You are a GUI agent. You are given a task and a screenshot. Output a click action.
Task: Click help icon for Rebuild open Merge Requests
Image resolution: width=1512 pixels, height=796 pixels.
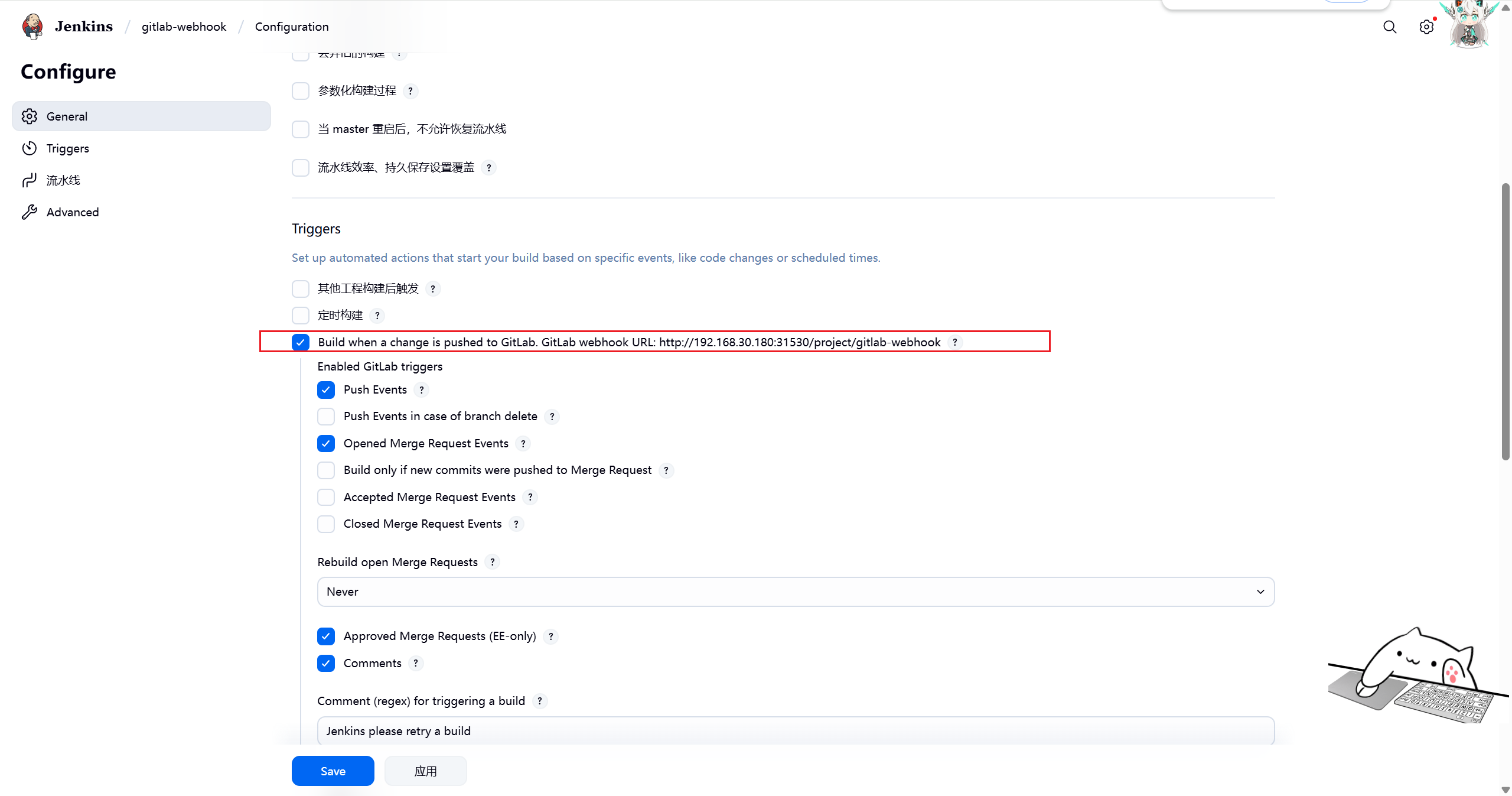[492, 562]
